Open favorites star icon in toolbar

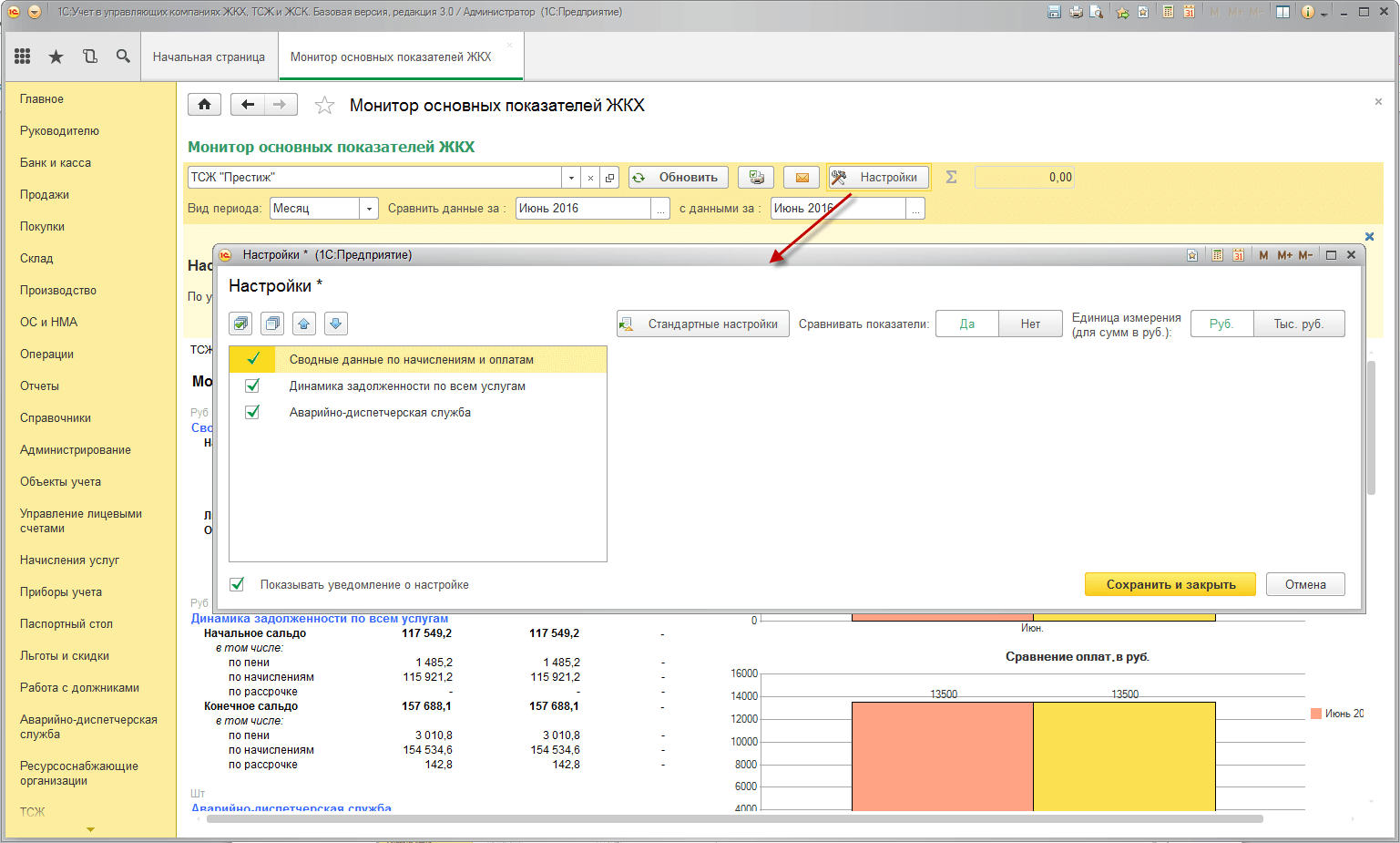tap(56, 57)
